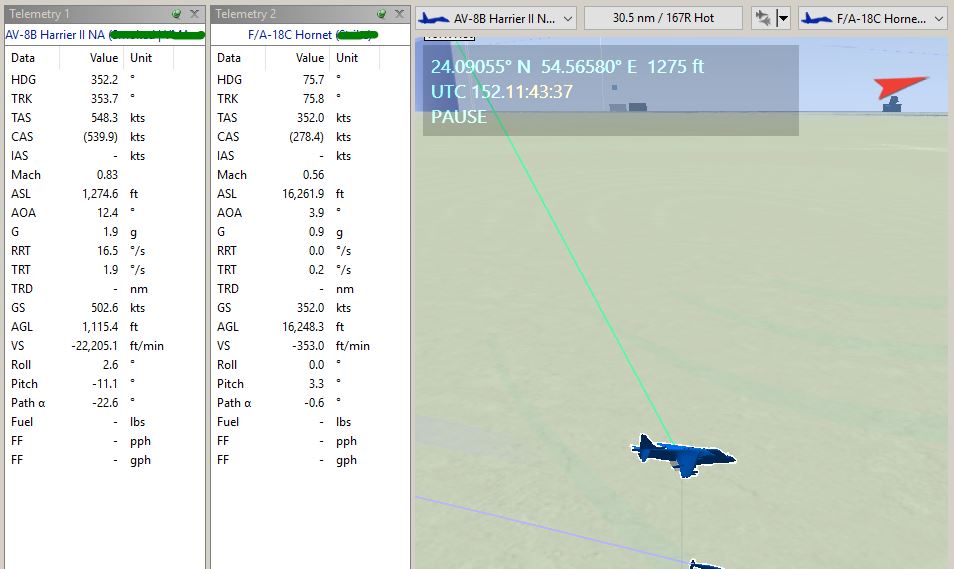Select AGL value 1,115.4 in Telemetry 1
This screenshot has height=569, width=954.
100,327
